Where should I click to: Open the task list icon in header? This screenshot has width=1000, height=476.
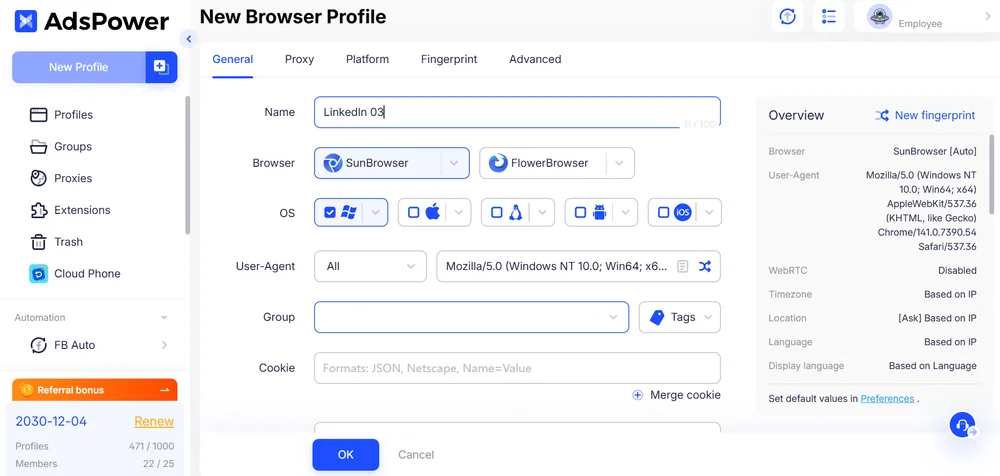pos(828,17)
